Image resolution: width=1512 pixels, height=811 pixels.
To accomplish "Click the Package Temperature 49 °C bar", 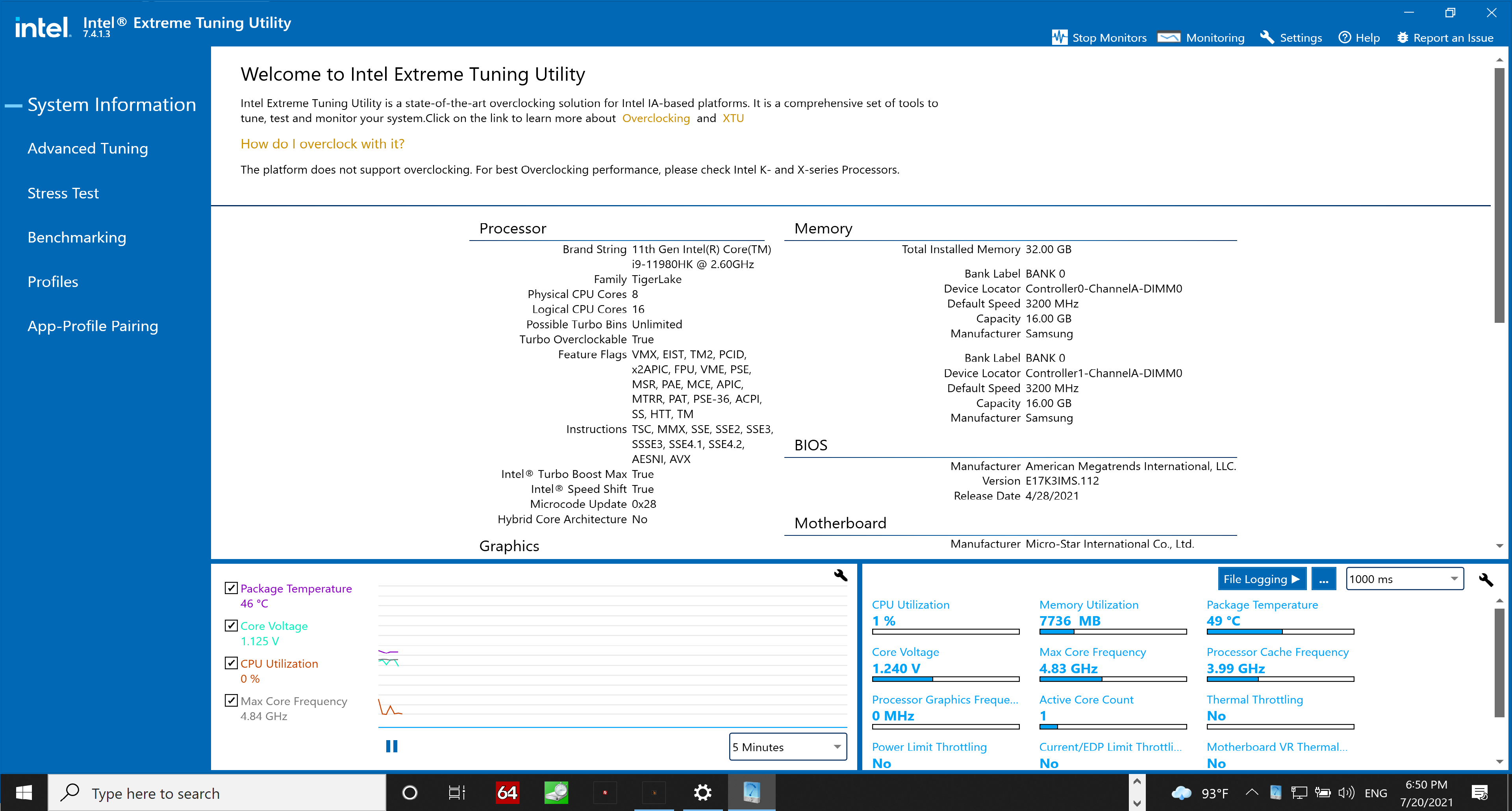I will point(1280,631).
